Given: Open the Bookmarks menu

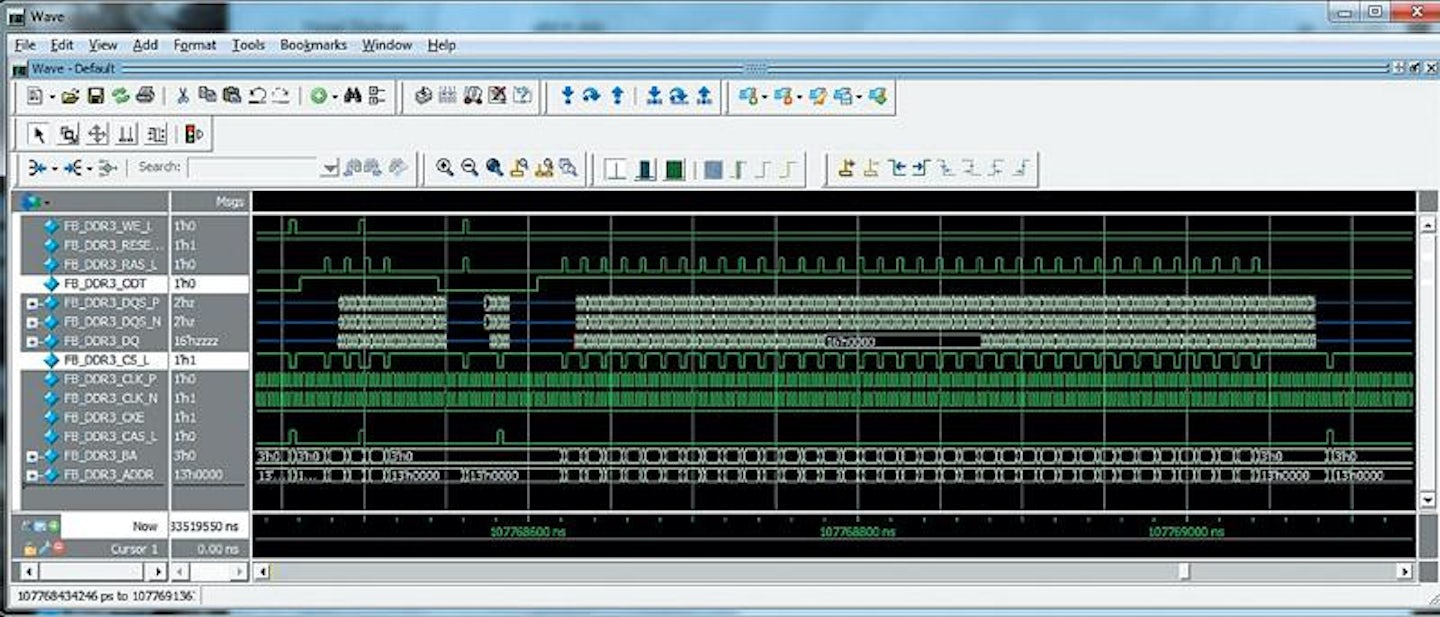Looking at the screenshot, I should pos(314,45).
